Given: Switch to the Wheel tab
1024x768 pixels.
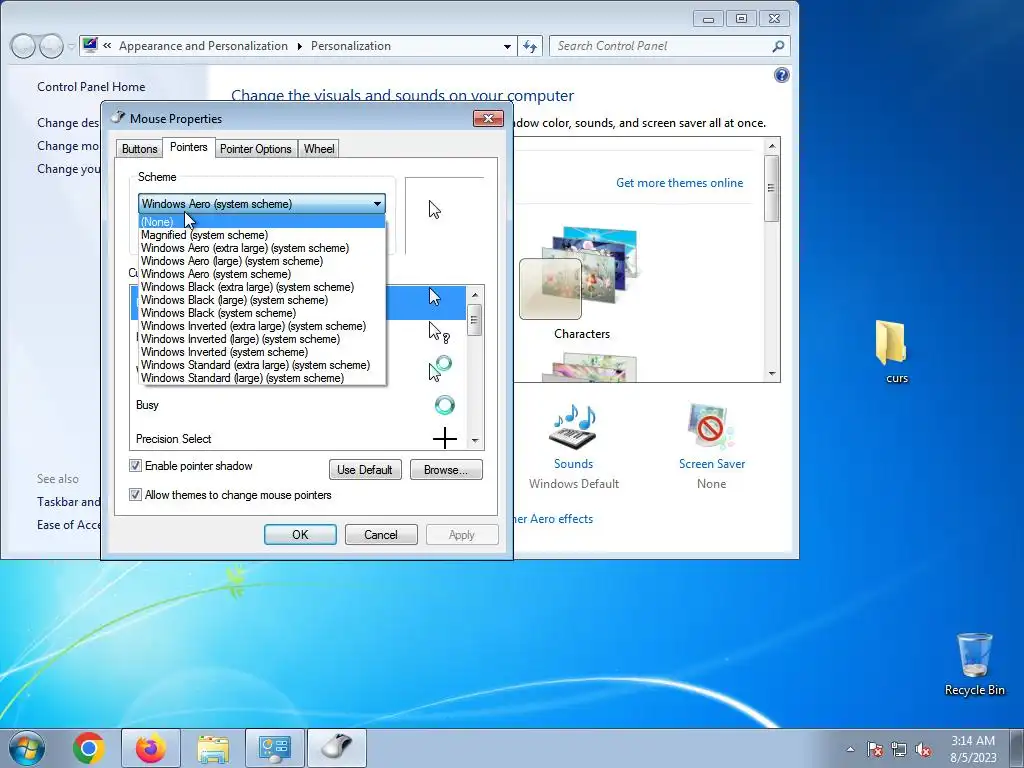Looking at the screenshot, I should (x=319, y=149).
